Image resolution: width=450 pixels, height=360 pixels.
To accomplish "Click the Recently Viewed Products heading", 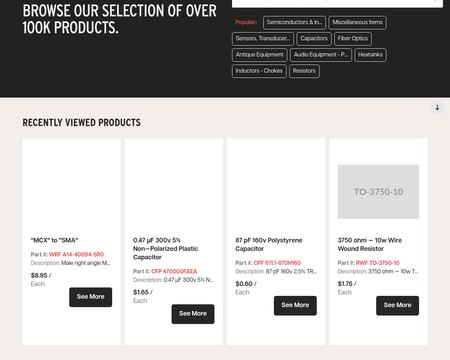I will [x=82, y=123].
